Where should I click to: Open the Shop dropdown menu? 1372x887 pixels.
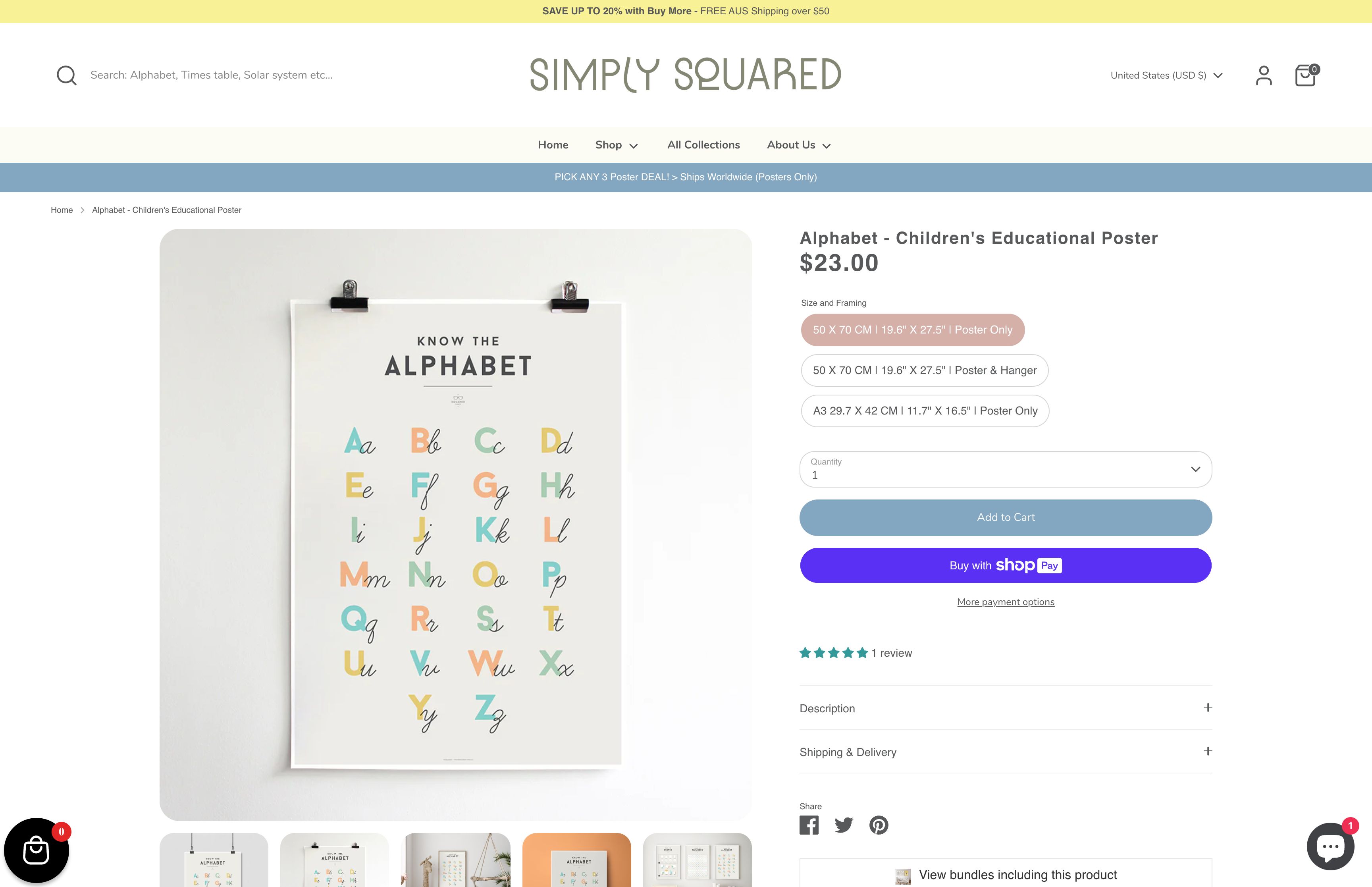(x=616, y=145)
